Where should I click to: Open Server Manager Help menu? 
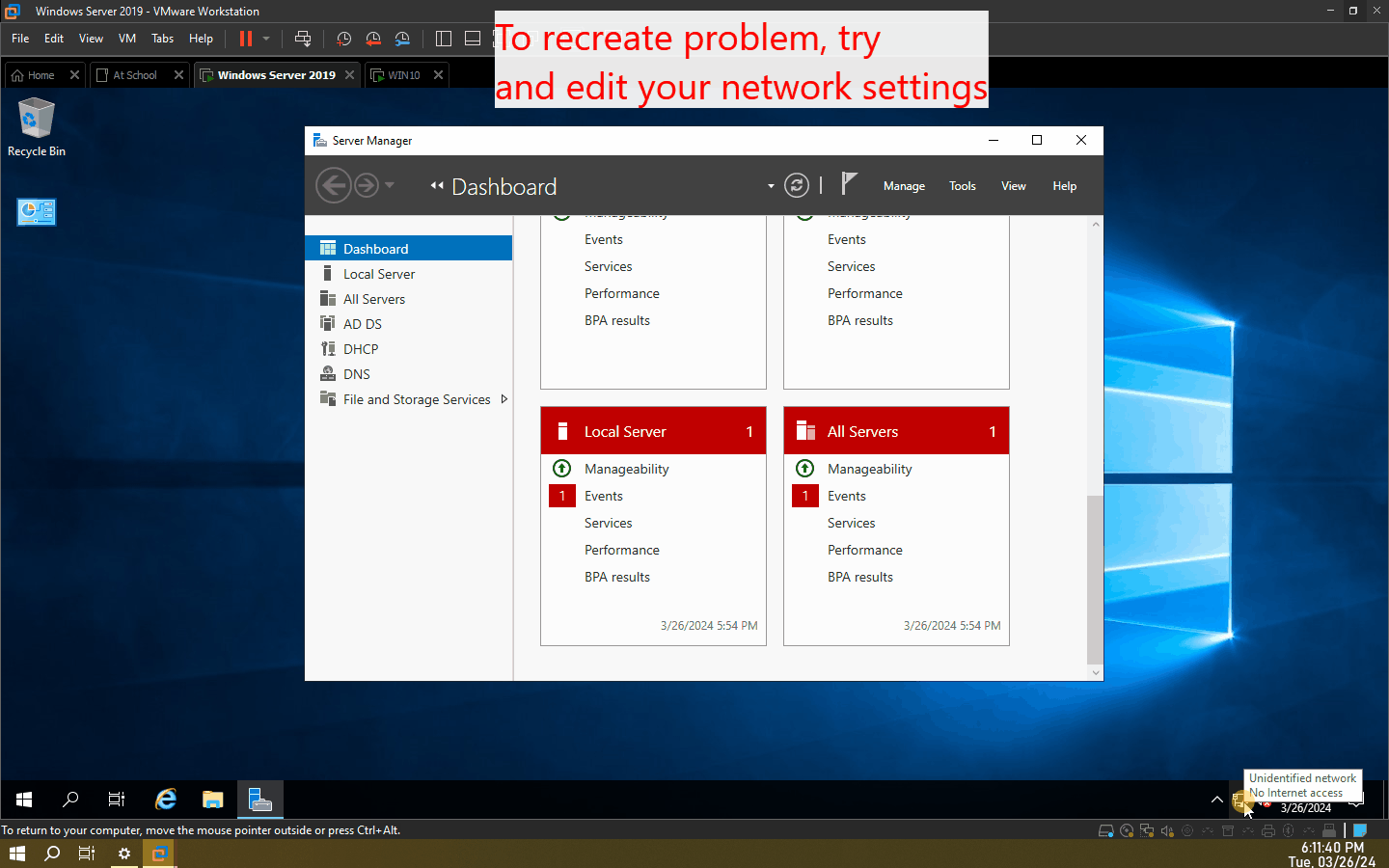(x=1065, y=186)
